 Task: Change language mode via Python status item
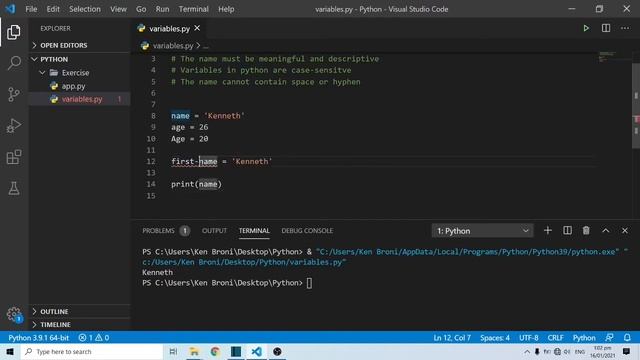coord(584,338)
